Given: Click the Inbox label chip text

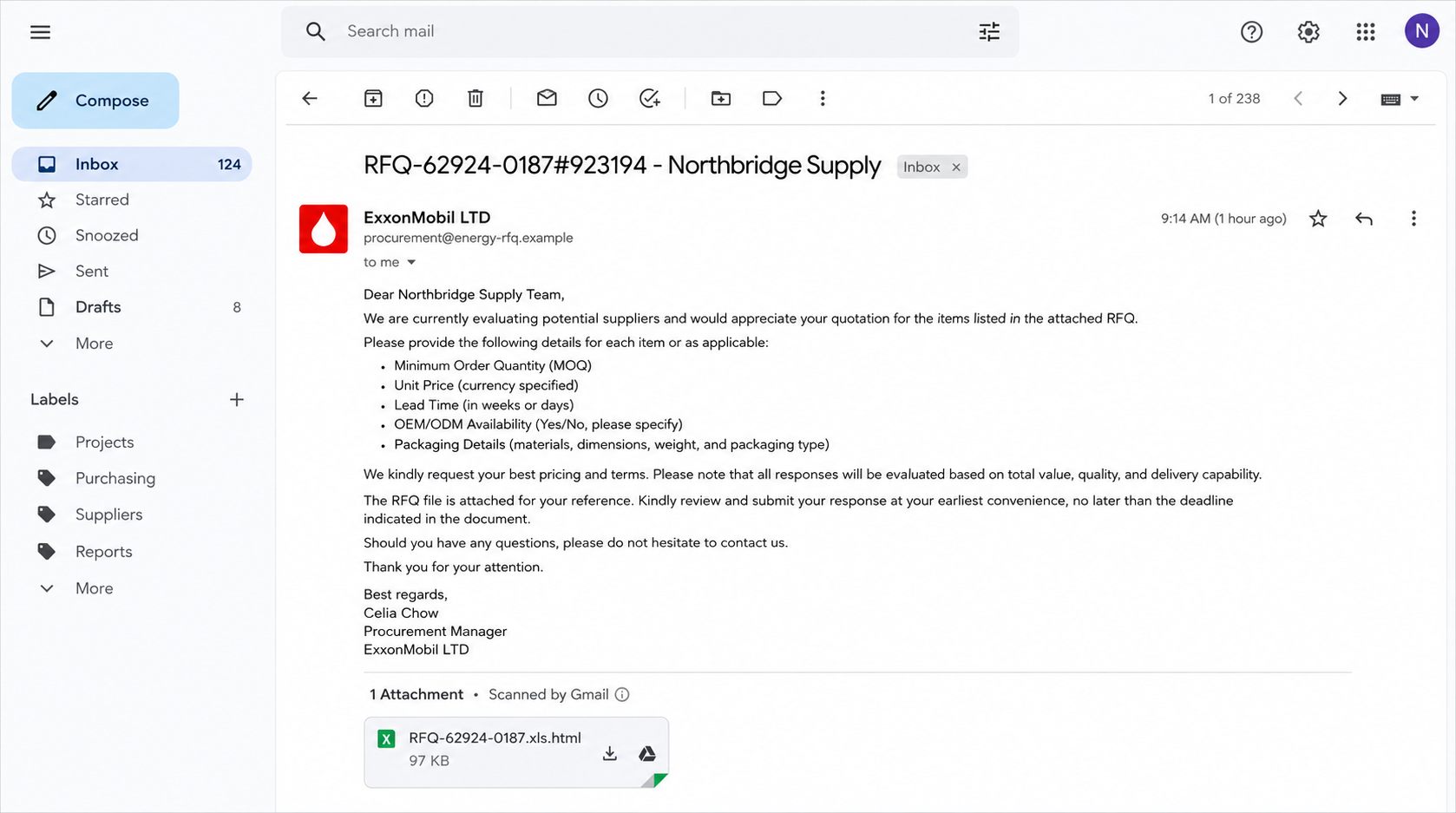Looking at the screenshot, I should (921, 167).
